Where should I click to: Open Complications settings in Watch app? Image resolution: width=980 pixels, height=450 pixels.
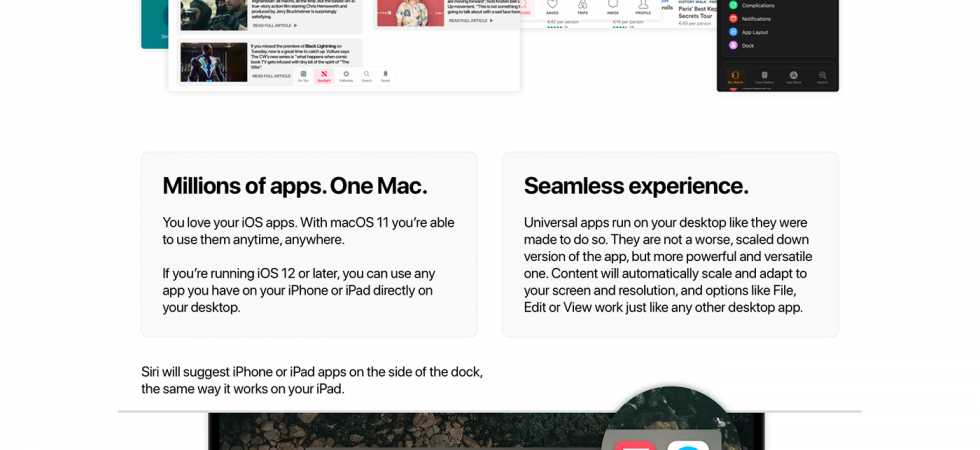click(780, 5)
